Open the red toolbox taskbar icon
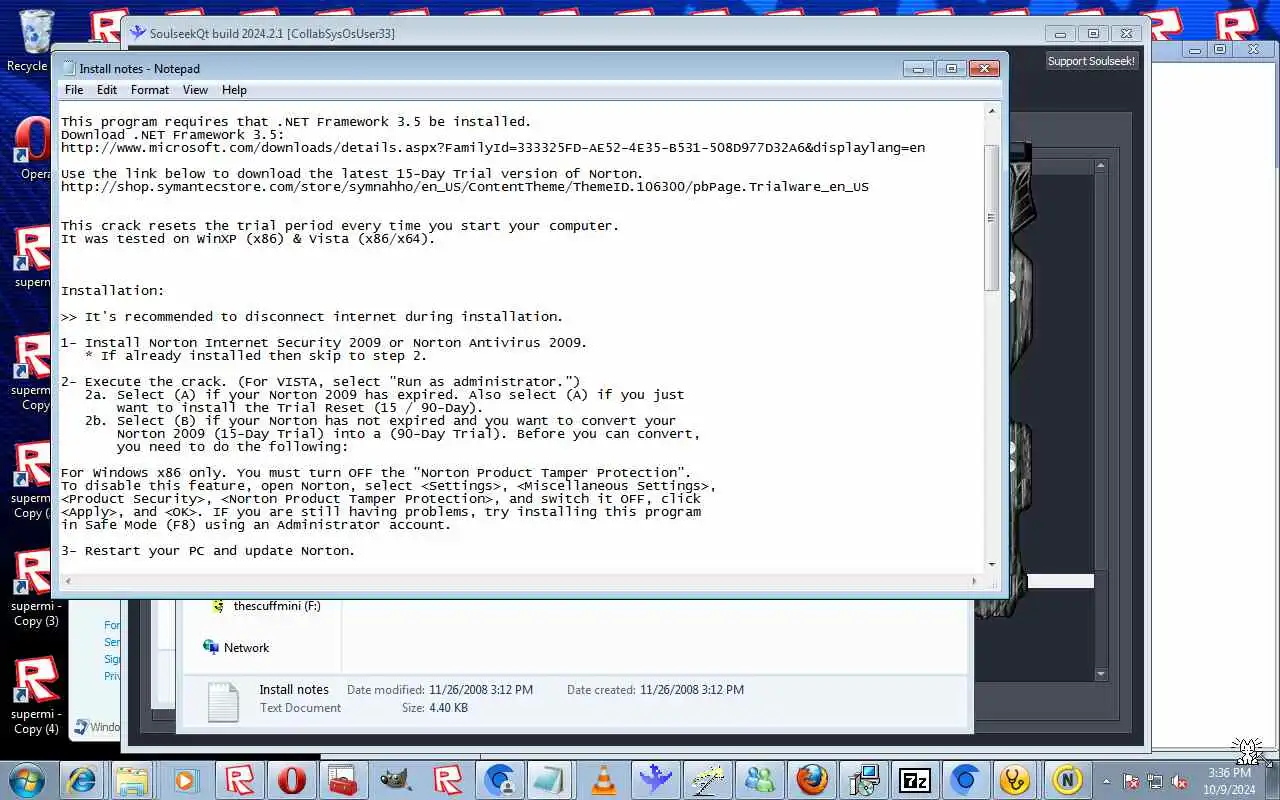This screenshot has width=1280, height=800. (343, 780)
